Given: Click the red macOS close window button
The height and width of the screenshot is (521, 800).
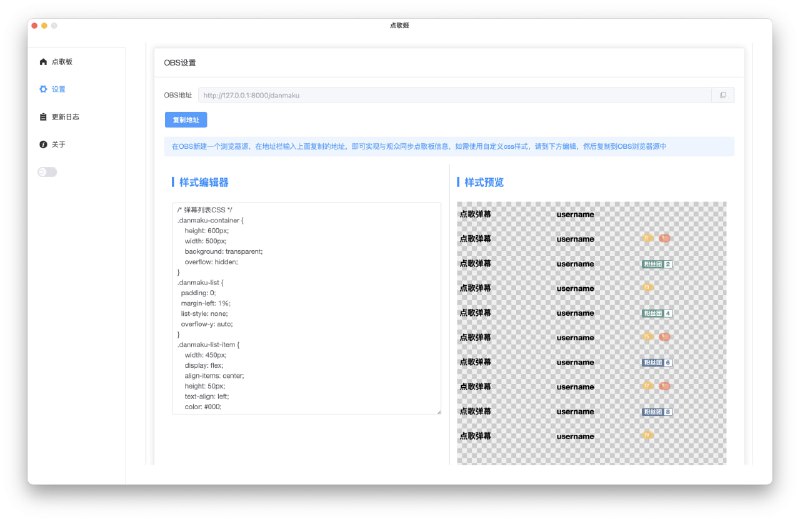Looking at the screenshot, I should point(35,25).
